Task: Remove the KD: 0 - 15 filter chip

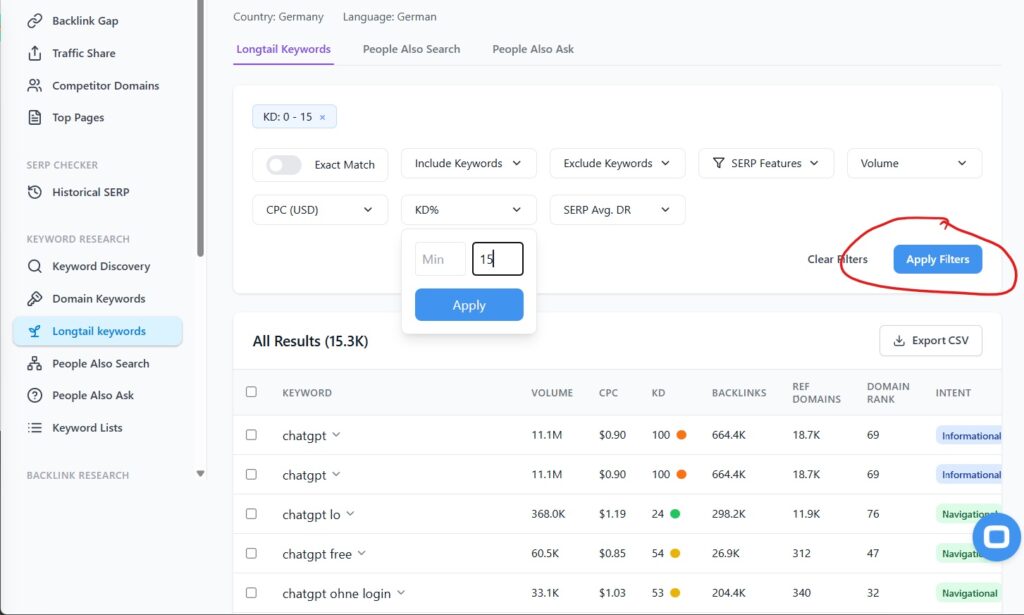Action: [x=322, y=117]
